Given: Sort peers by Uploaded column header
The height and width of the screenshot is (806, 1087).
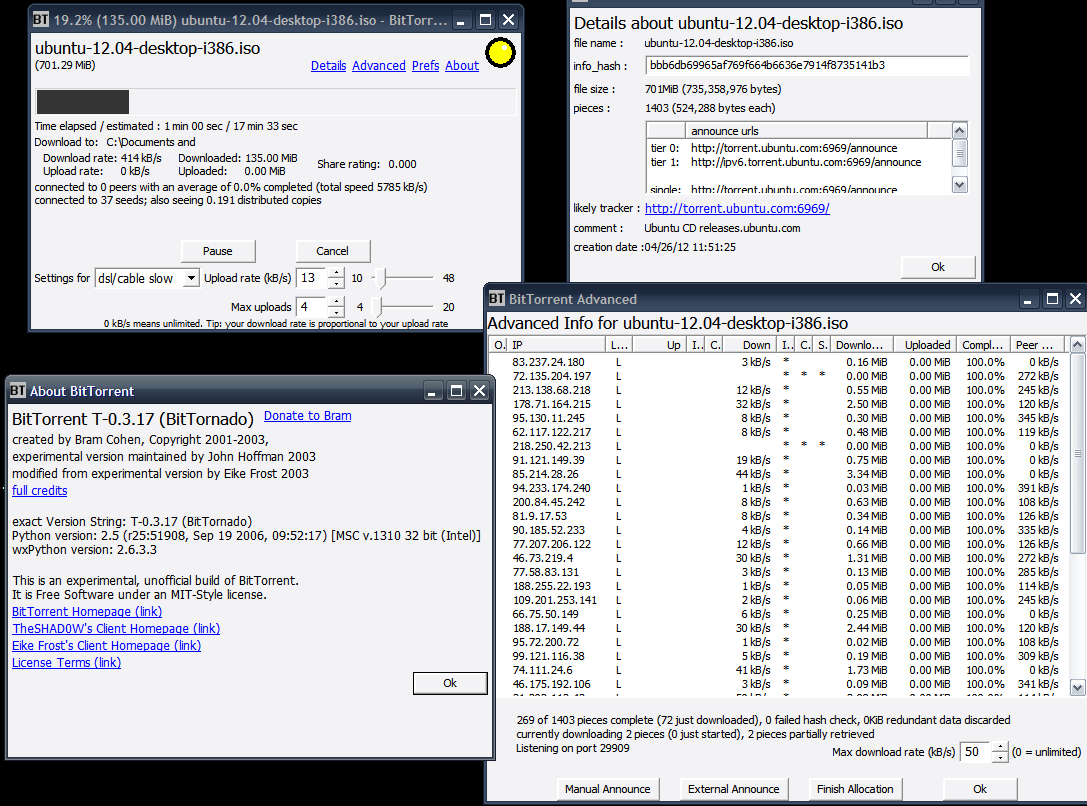Looking at the screenshot, I should [x=925, y=344].
